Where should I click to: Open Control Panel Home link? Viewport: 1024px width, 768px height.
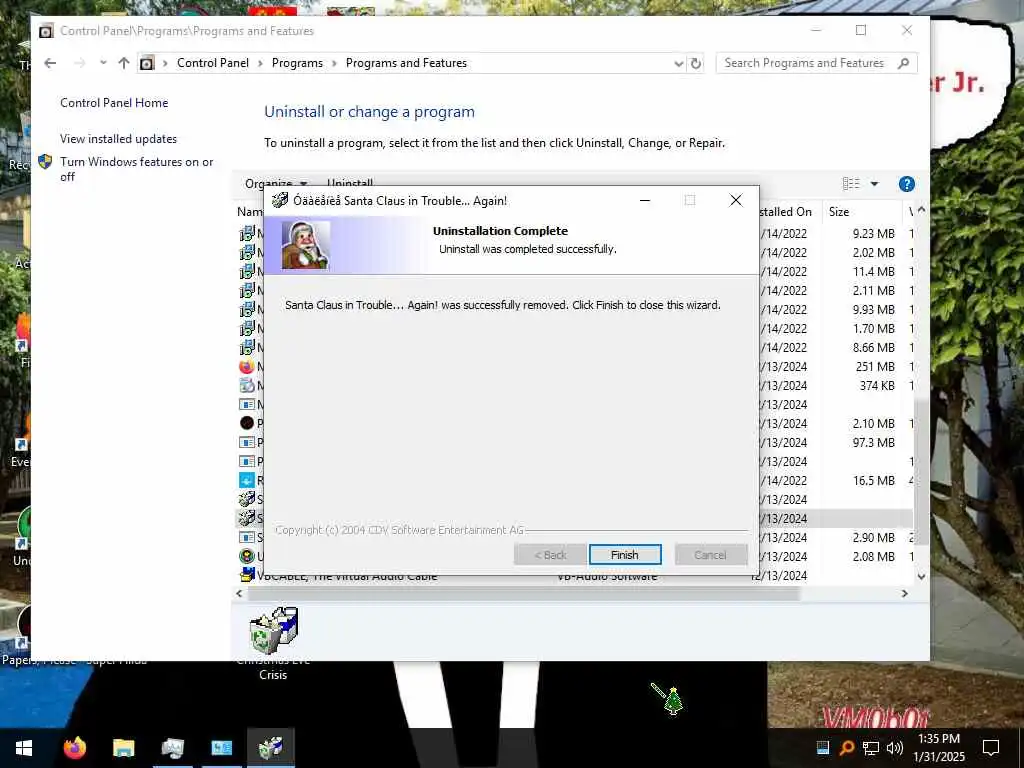114,103
